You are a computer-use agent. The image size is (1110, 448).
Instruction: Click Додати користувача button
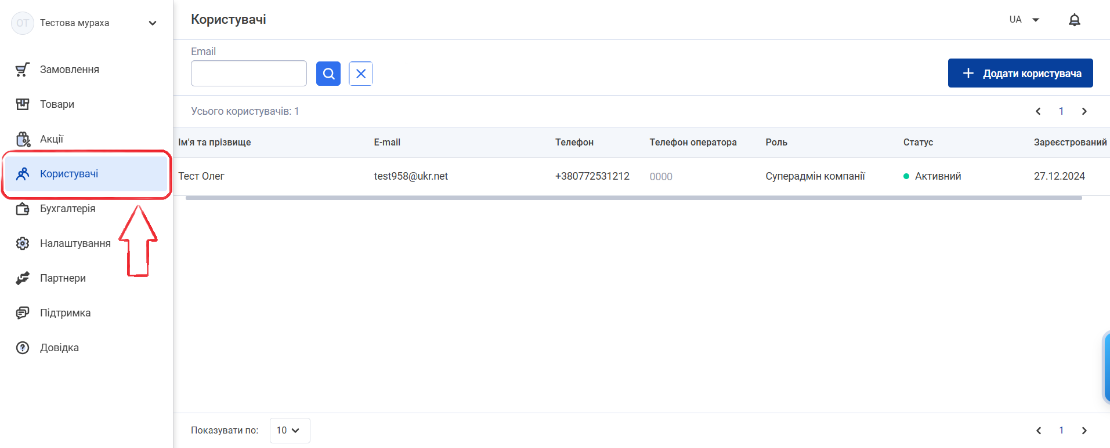[x=1020, y=74]
